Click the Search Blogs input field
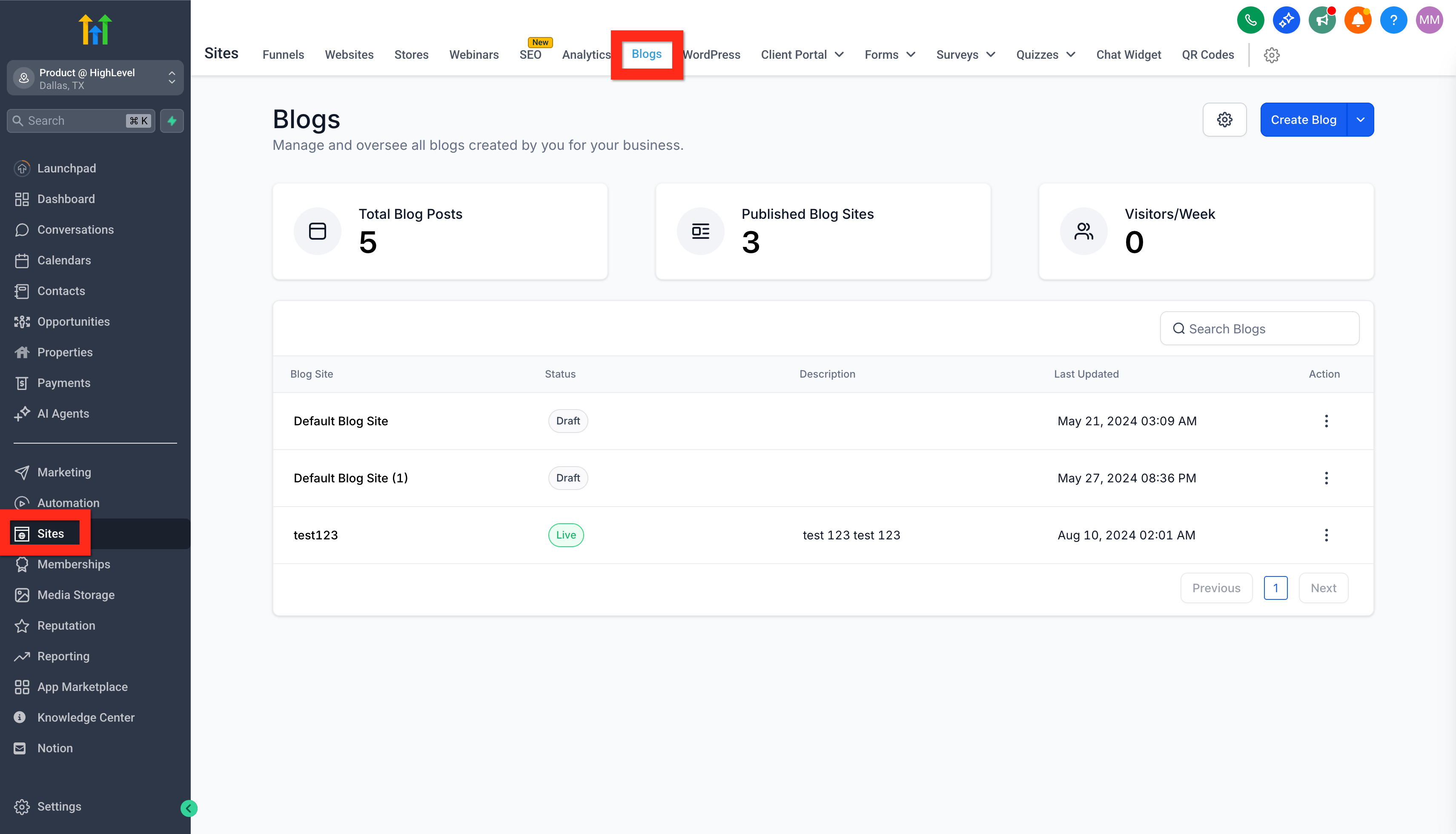 pos(1259,329)
